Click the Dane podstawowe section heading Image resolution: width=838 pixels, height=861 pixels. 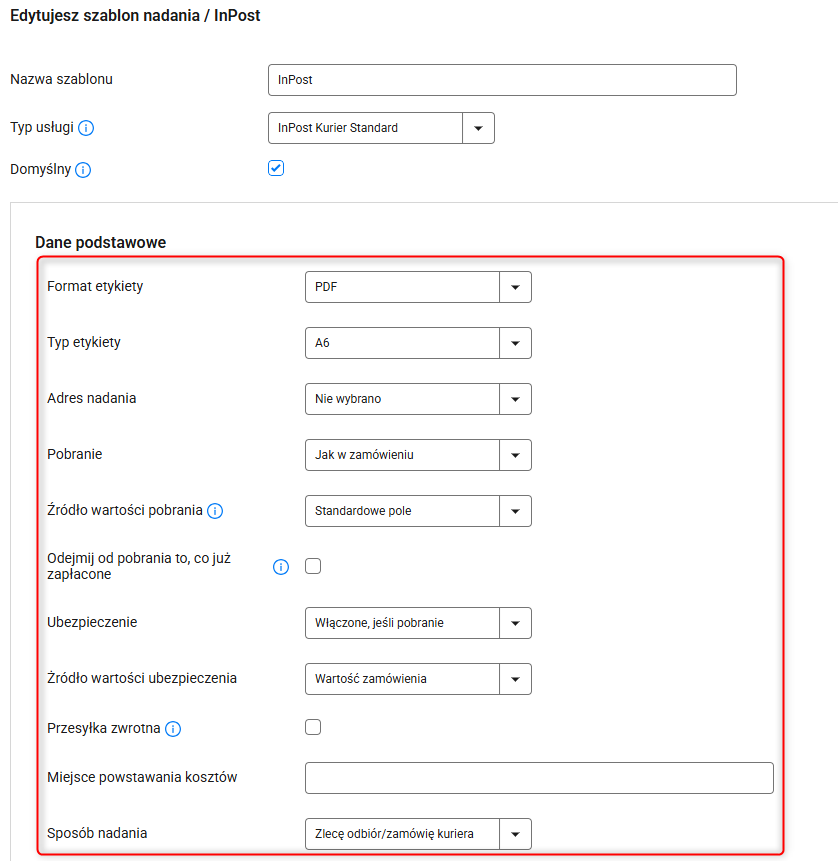click(101, 242)
